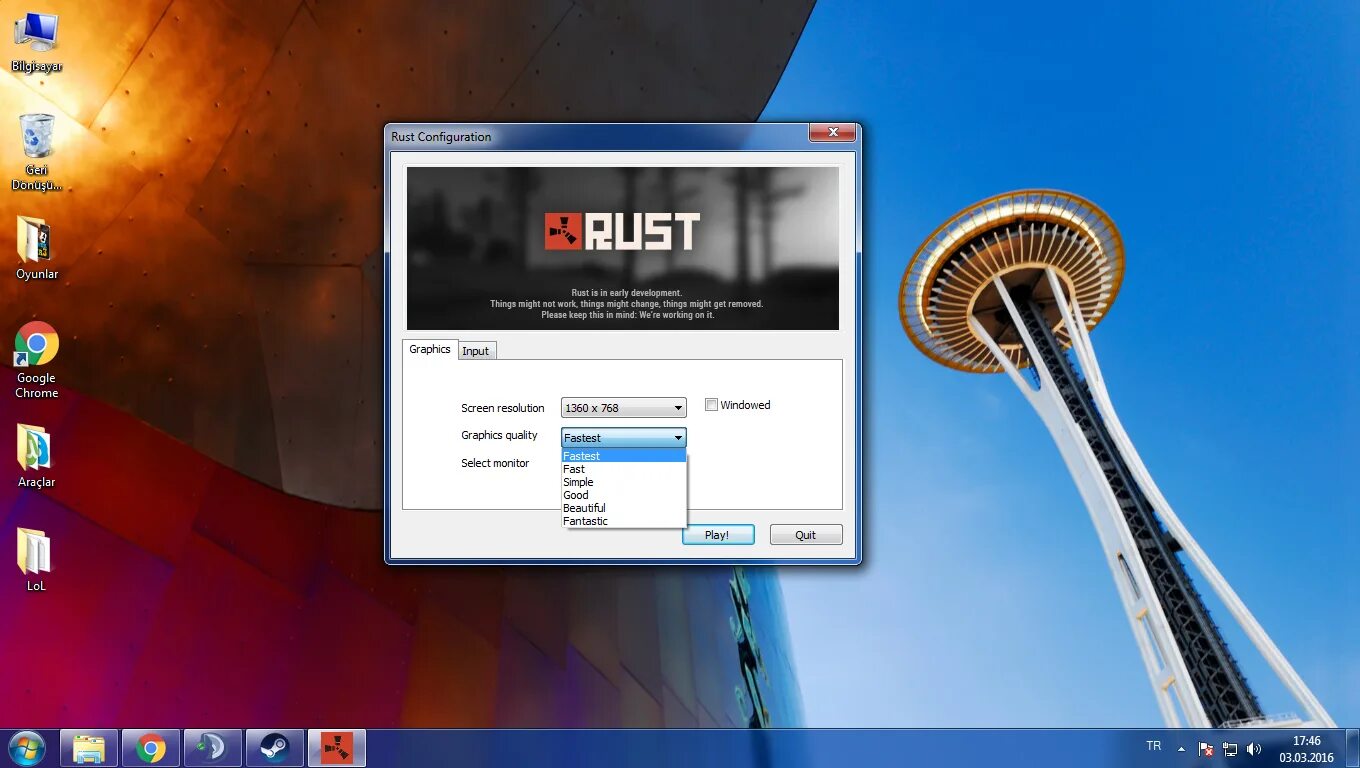
Task: Choose Fastest from the quality list
Action: (x=624, y=456)
